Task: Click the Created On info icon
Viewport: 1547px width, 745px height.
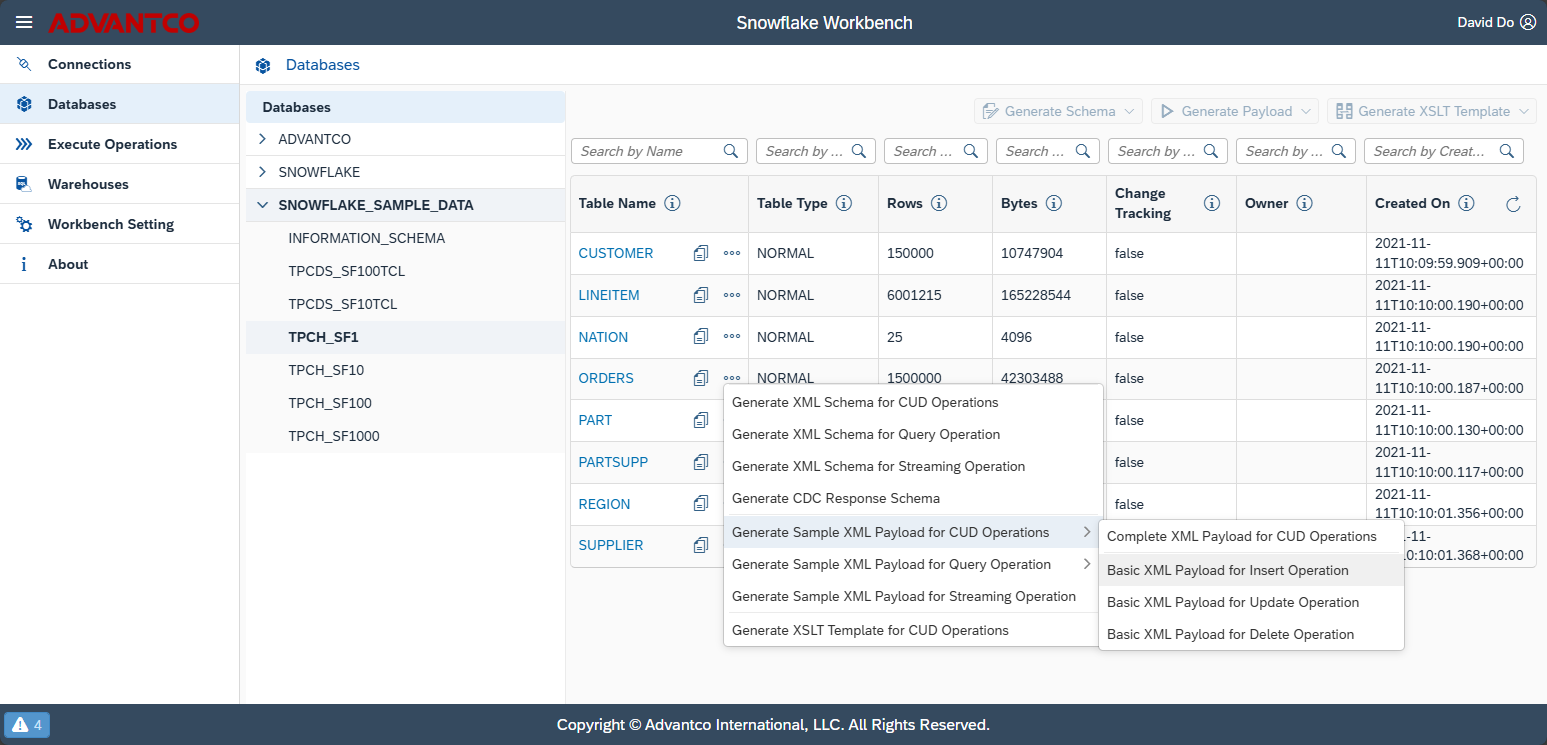Action: pos(1466,203)
